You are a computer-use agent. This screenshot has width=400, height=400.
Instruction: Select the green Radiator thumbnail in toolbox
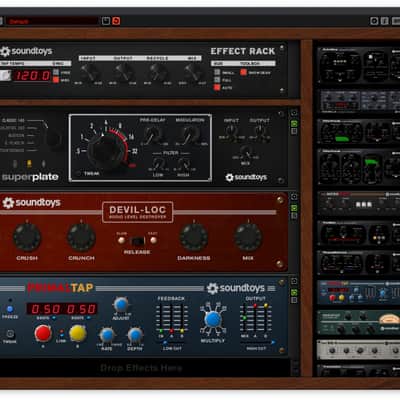click(x=359, y=322)
